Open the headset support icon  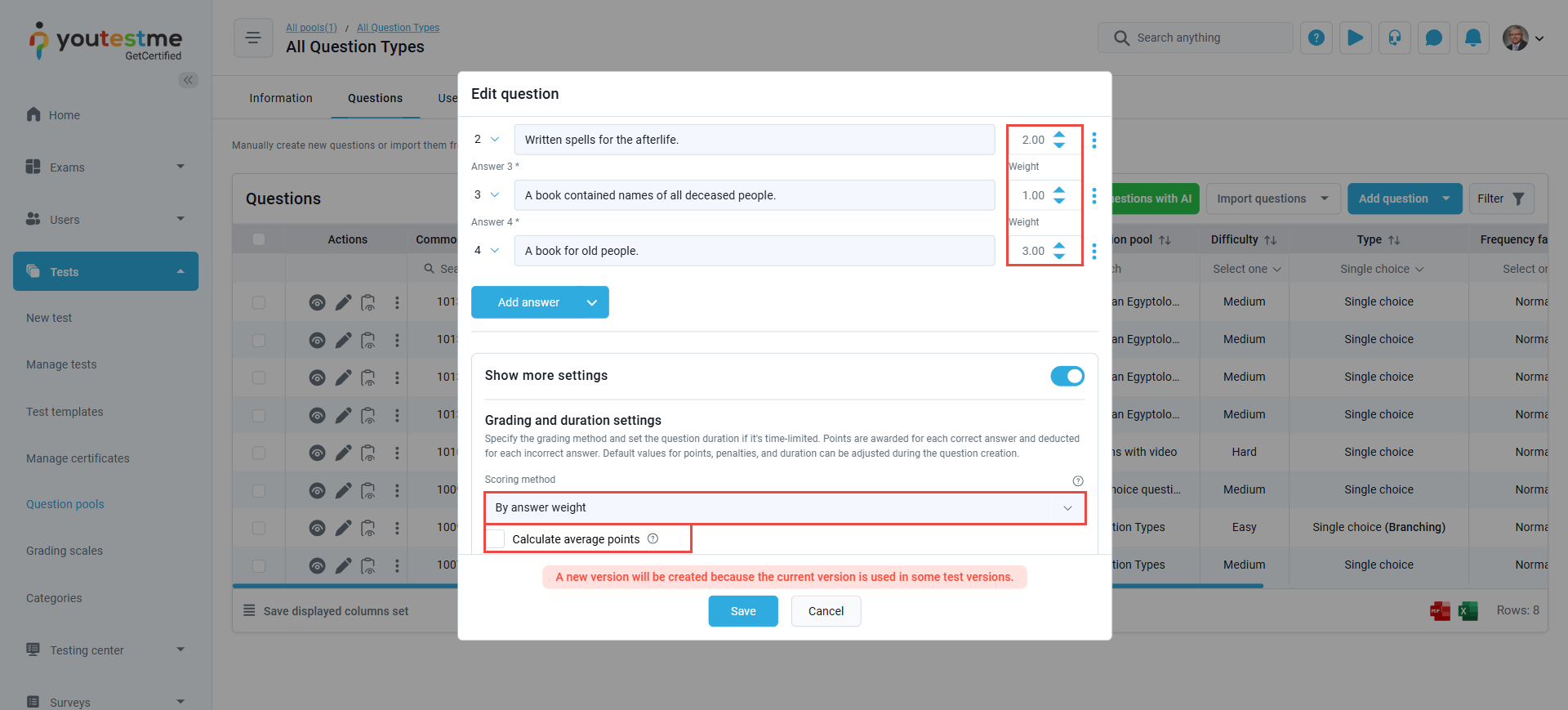(1395, 38)
